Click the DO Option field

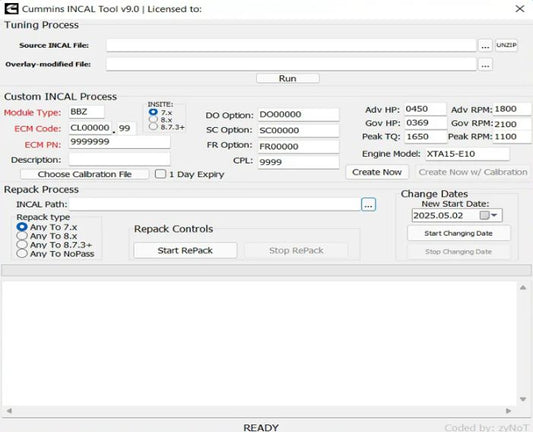coord(298,115)
